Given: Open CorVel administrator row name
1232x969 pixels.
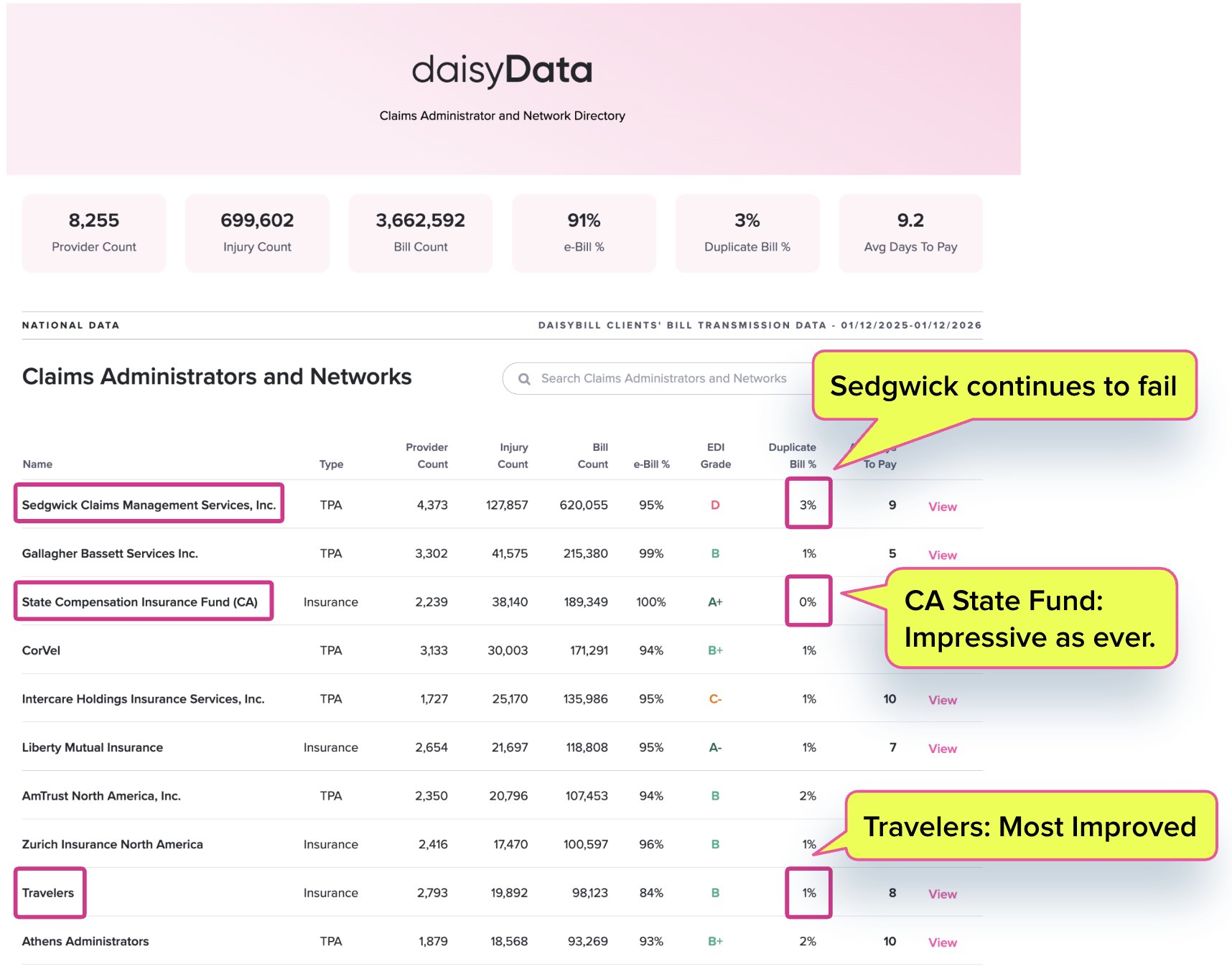Looking at the screenshot, I should 42,651.
